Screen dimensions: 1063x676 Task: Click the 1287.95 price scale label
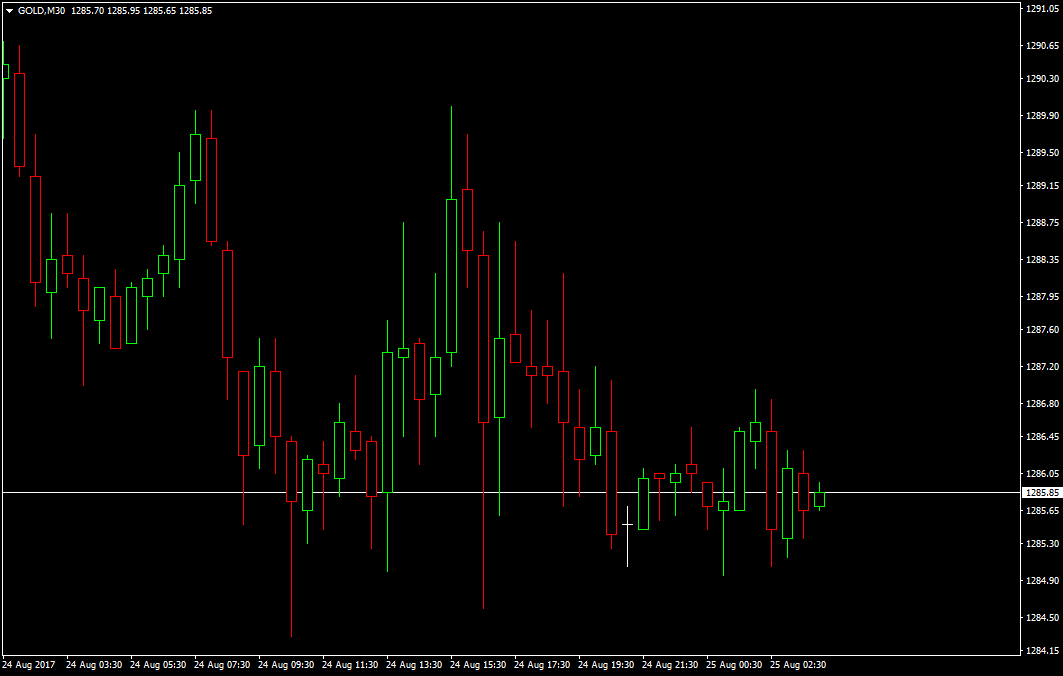pos(1041,297)
